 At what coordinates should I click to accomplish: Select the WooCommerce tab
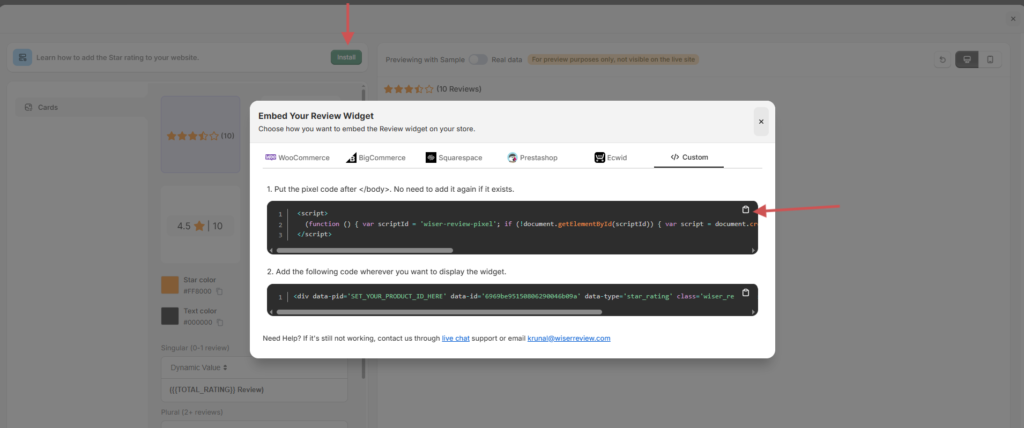coord(297,158)
